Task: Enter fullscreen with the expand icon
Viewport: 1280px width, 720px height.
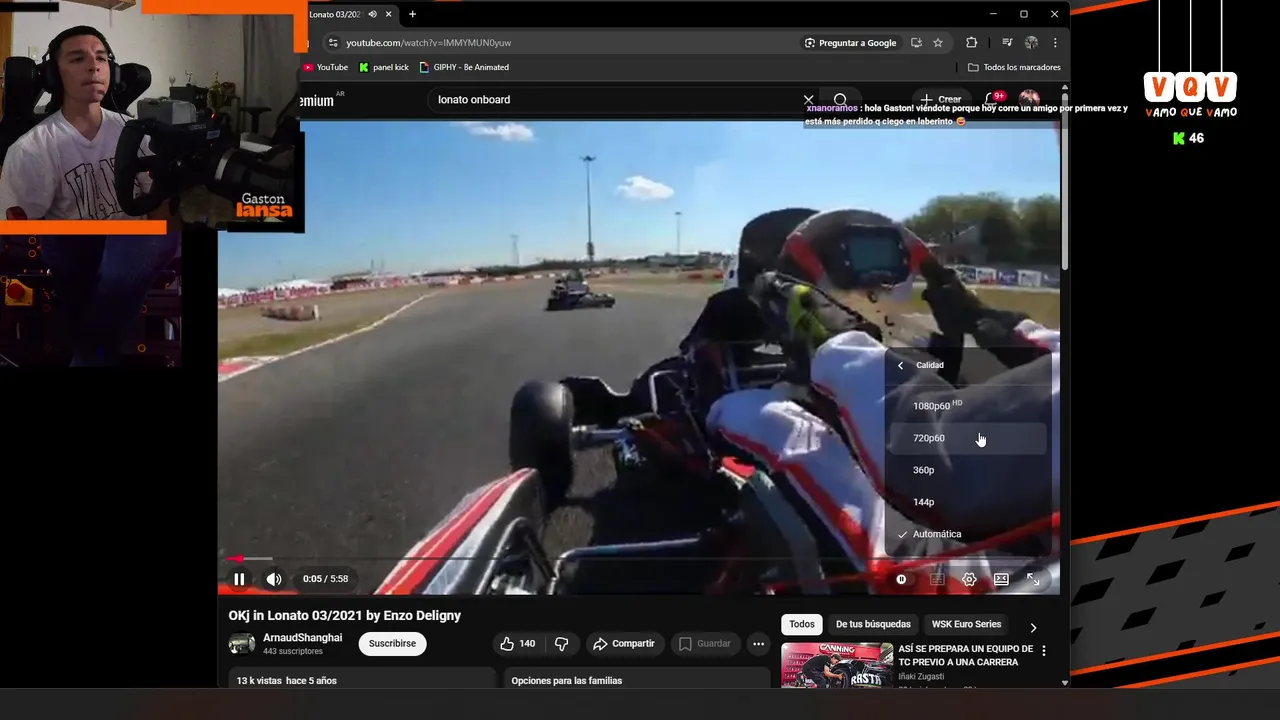Action: [1033, 579]
